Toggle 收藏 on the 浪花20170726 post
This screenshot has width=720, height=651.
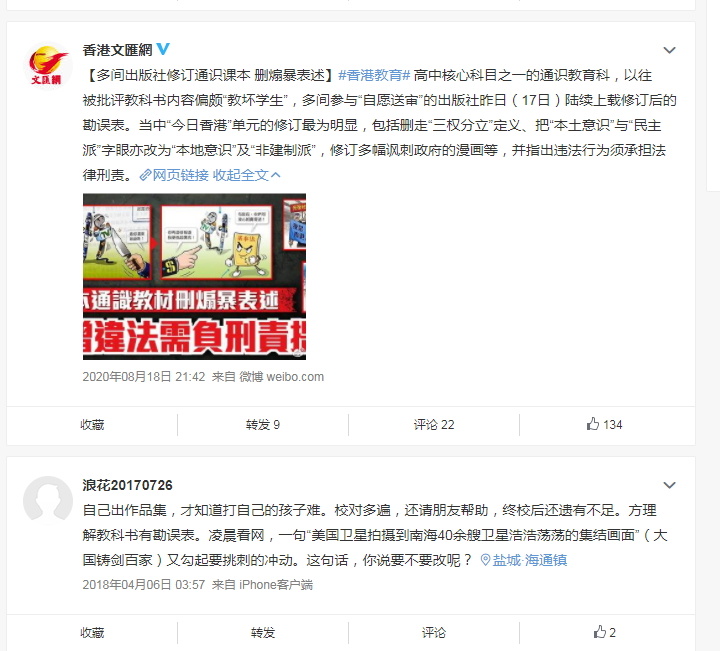[x=92, y=633]
